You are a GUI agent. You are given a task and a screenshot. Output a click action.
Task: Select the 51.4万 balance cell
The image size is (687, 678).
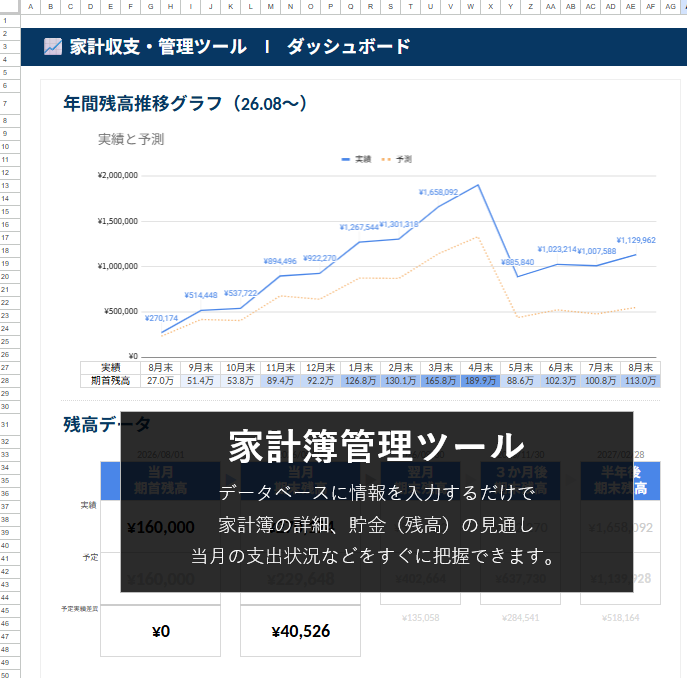point(201,381)
